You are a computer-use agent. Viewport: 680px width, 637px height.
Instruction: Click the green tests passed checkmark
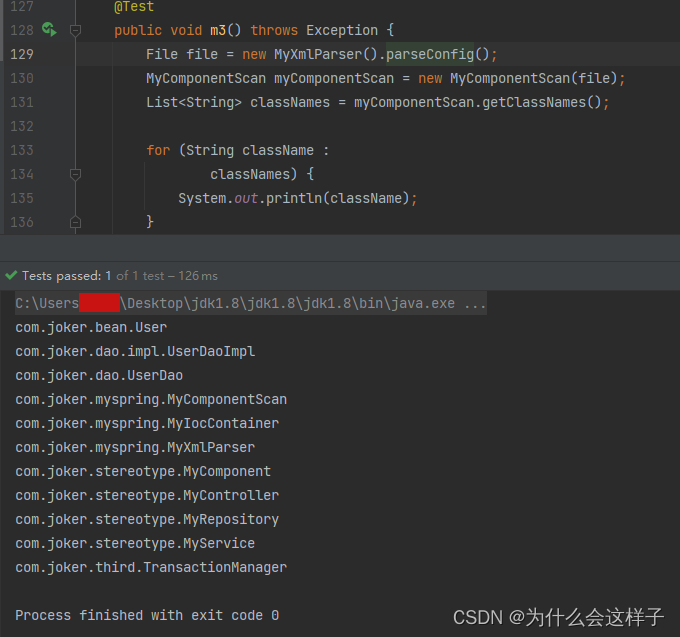pyautogui.click(x=11, y=275)
